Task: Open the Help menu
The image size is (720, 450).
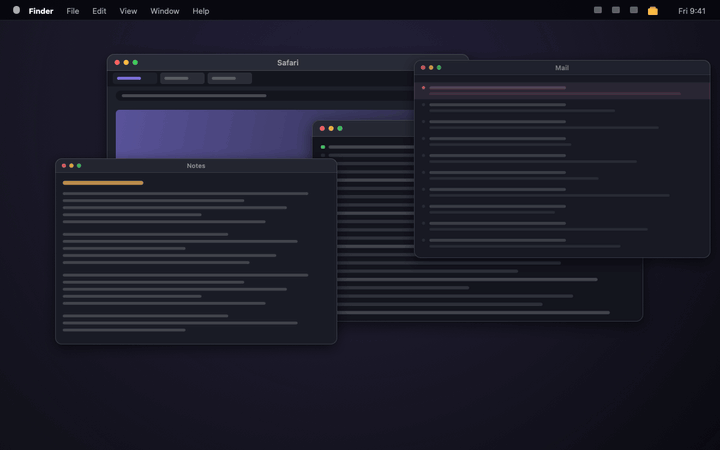Action: 201,11
